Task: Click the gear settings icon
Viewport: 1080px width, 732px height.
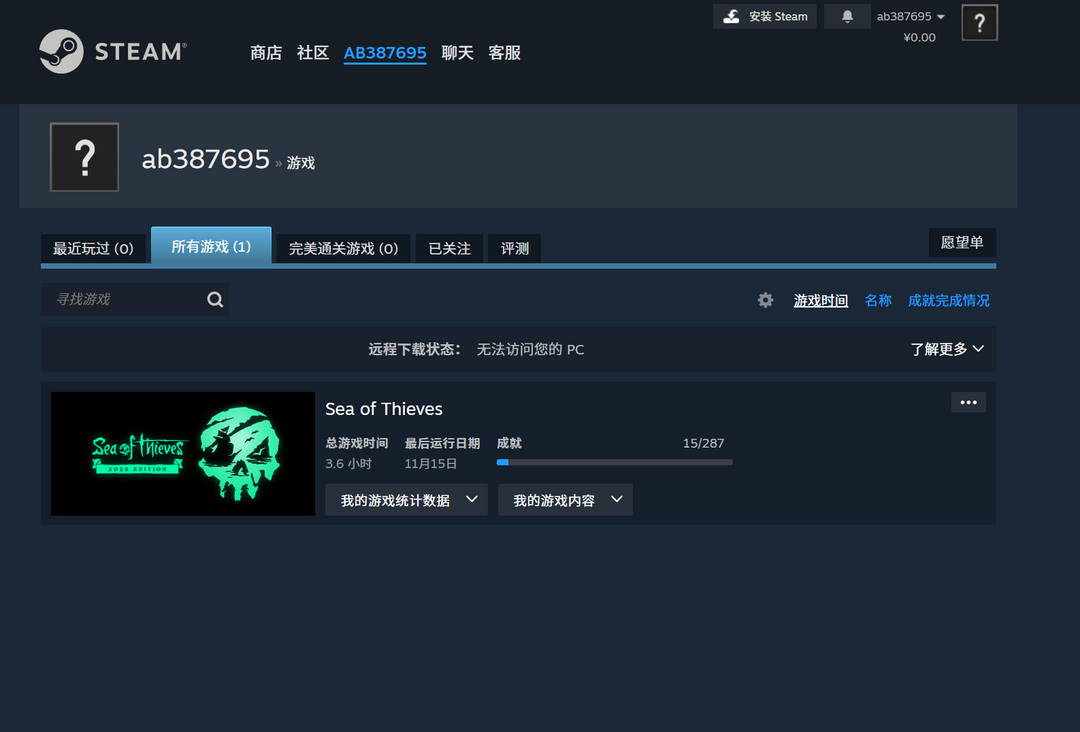Action: tap(765, 299)
